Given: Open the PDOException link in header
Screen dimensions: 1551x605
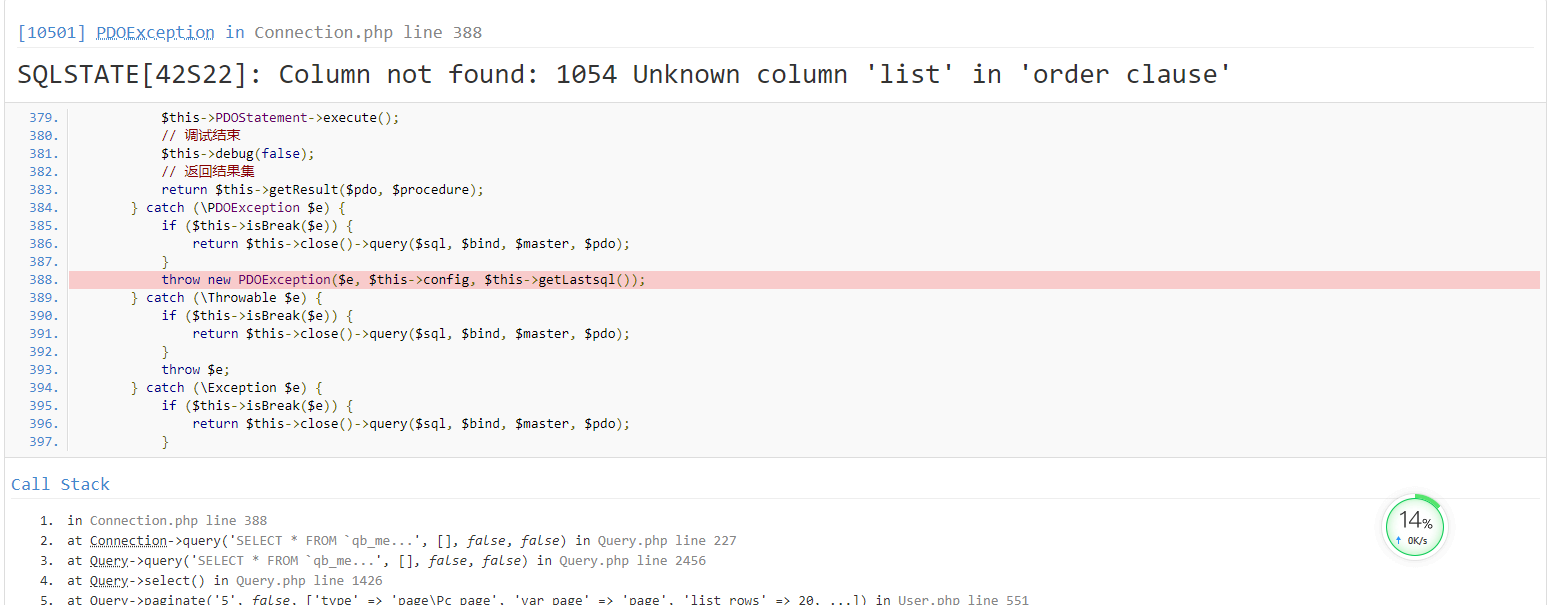Looking at the screenshot, I should coord(155,32).
